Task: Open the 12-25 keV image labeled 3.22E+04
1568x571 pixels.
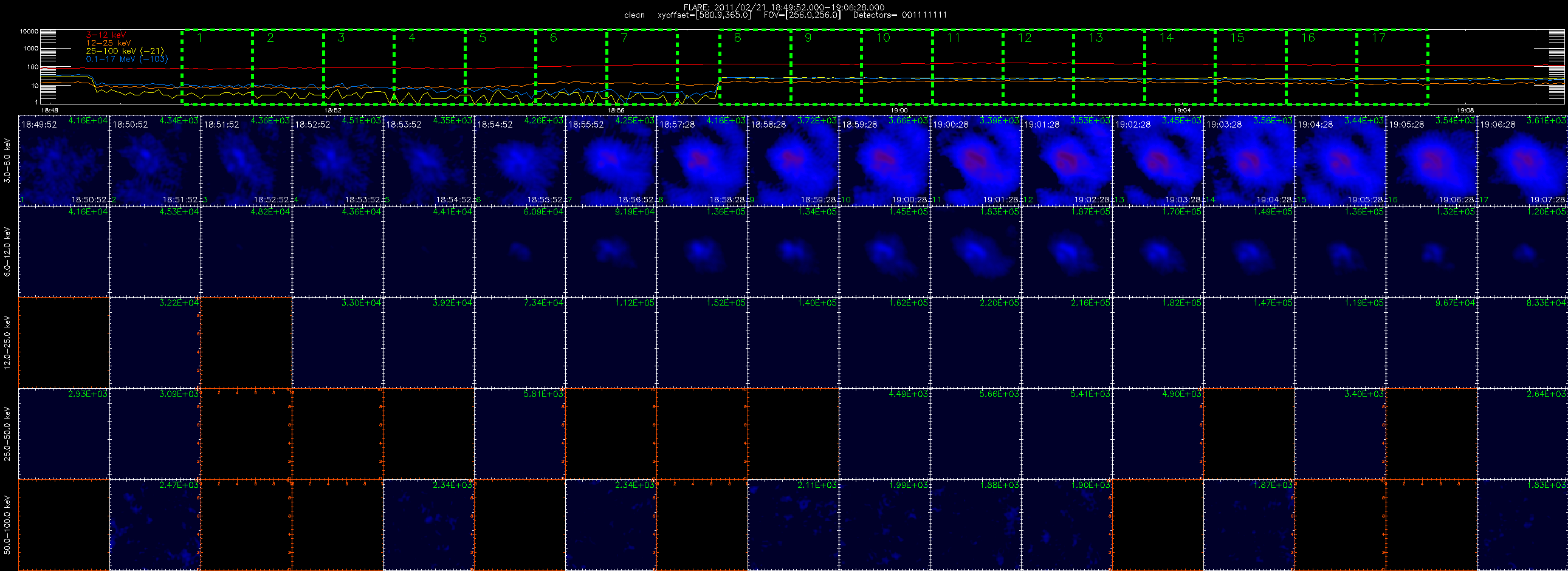Action: point(155,343)
